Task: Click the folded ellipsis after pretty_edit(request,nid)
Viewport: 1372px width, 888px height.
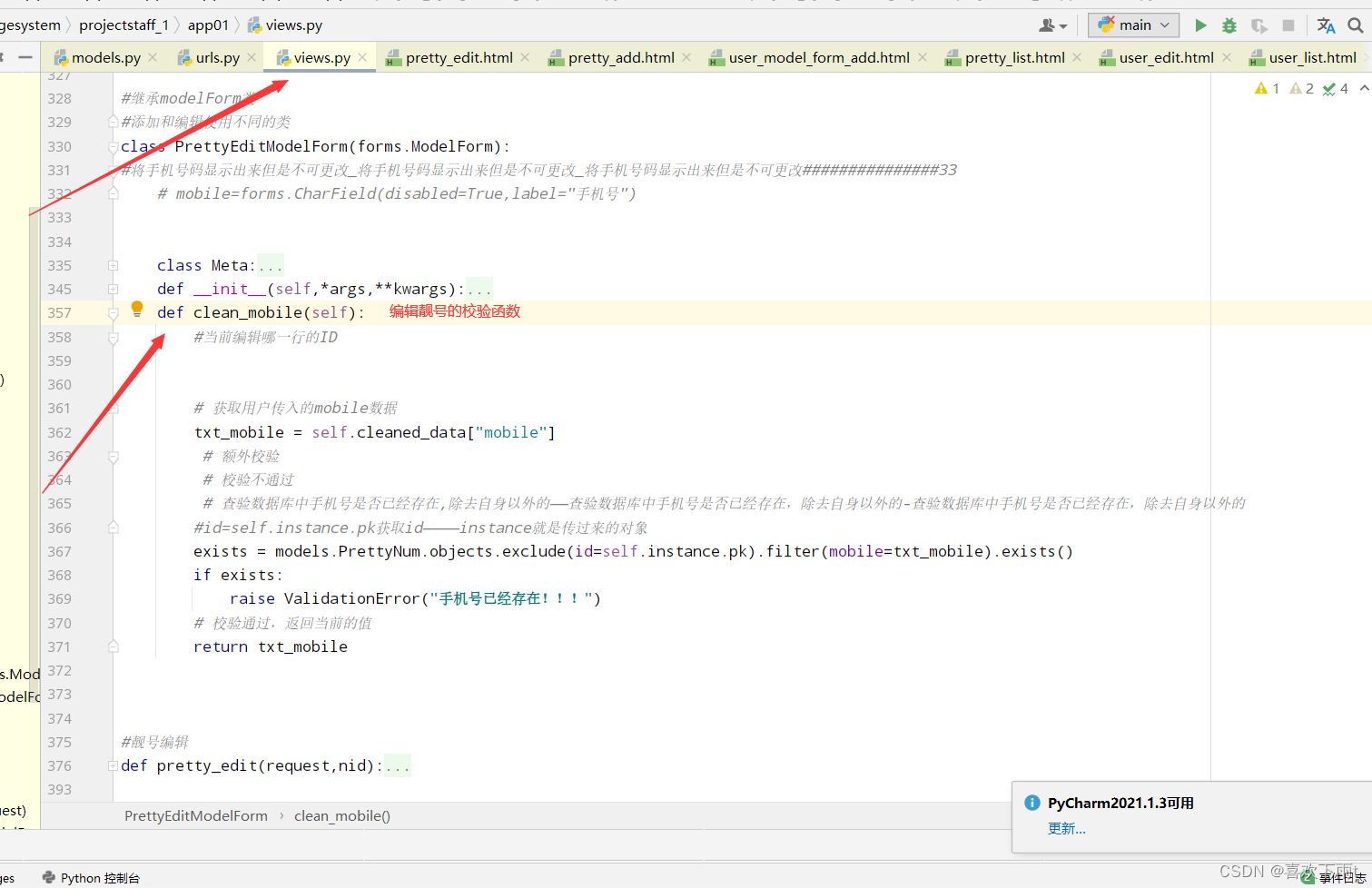Action: 398,765
